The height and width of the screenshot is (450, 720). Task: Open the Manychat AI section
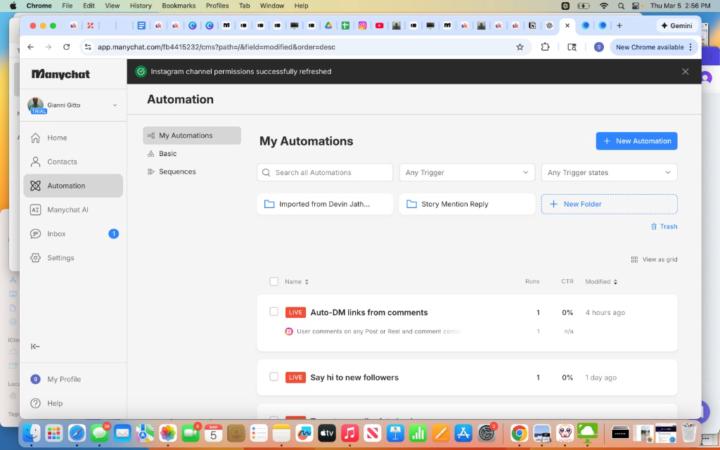(67, 209)
